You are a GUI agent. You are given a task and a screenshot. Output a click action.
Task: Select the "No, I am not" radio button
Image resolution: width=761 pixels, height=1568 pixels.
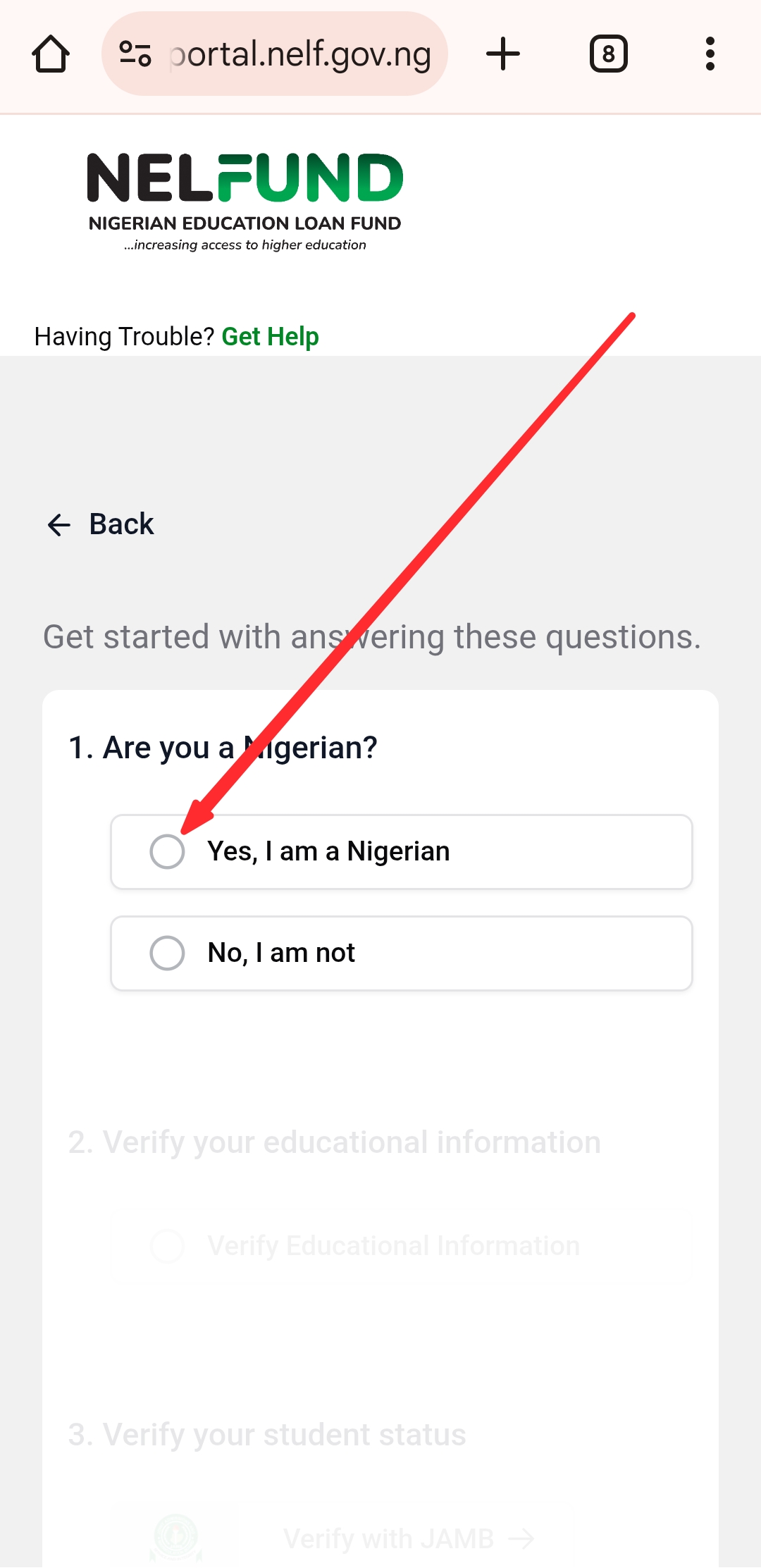[168, 953]
